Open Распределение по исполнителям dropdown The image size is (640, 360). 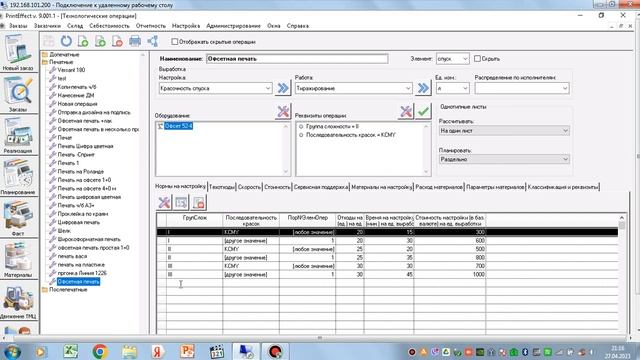[x=522, y=88]
